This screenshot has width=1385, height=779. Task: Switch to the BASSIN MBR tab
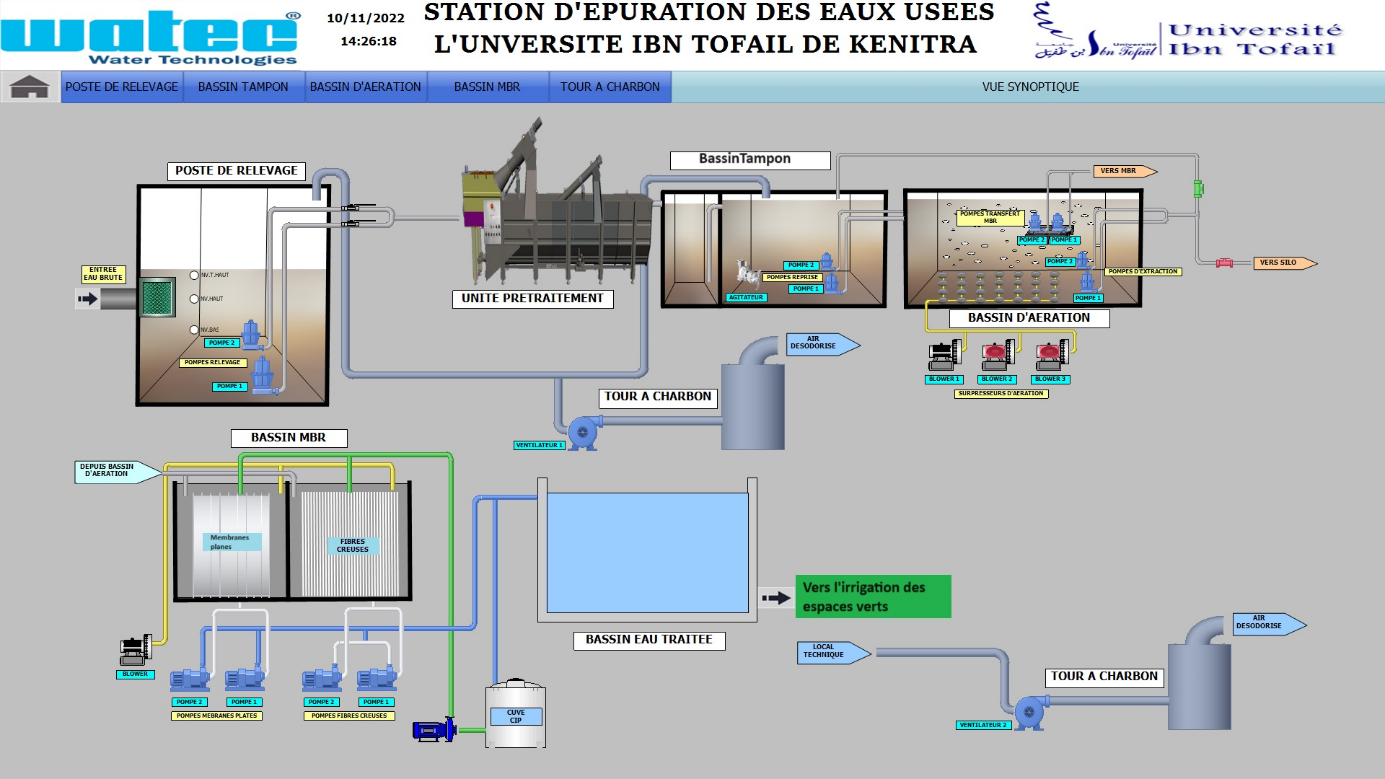(487, 87)
